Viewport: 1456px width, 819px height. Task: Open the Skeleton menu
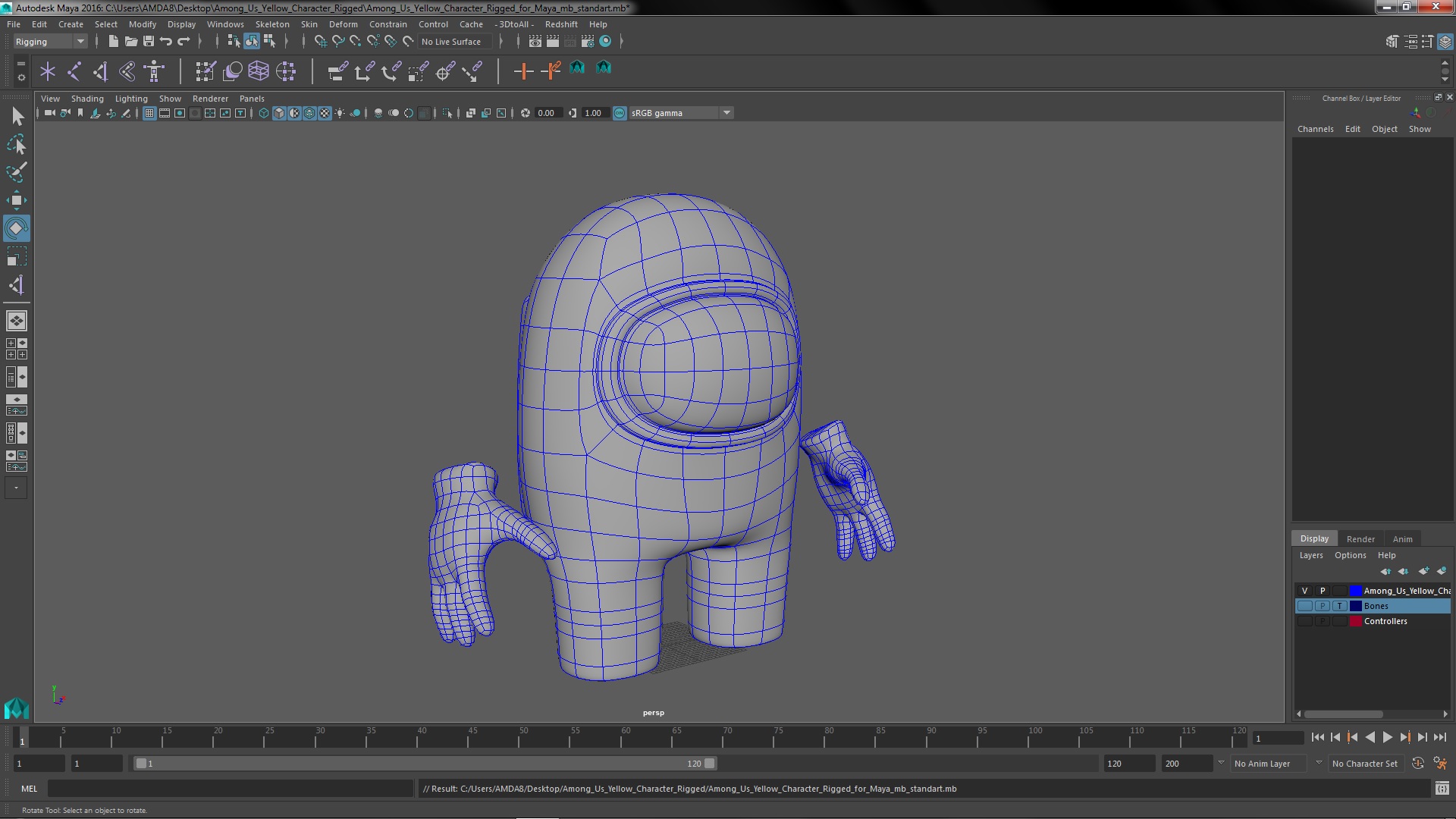click(x=272, y=24)
